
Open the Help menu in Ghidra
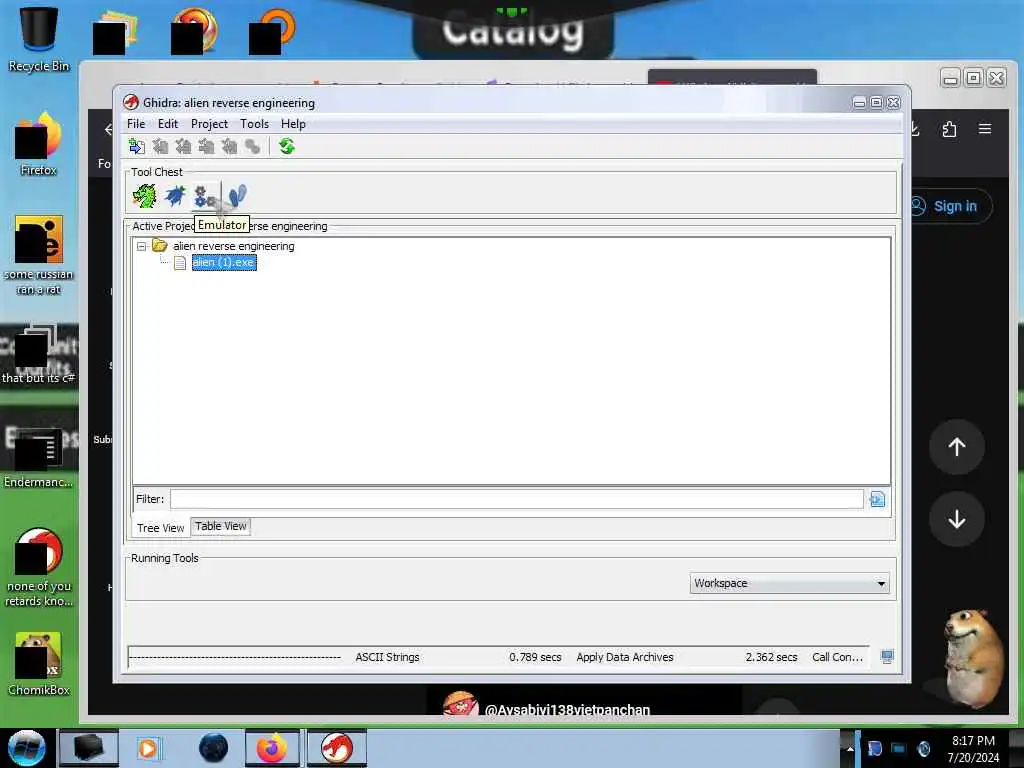click(x=293, y=124)
